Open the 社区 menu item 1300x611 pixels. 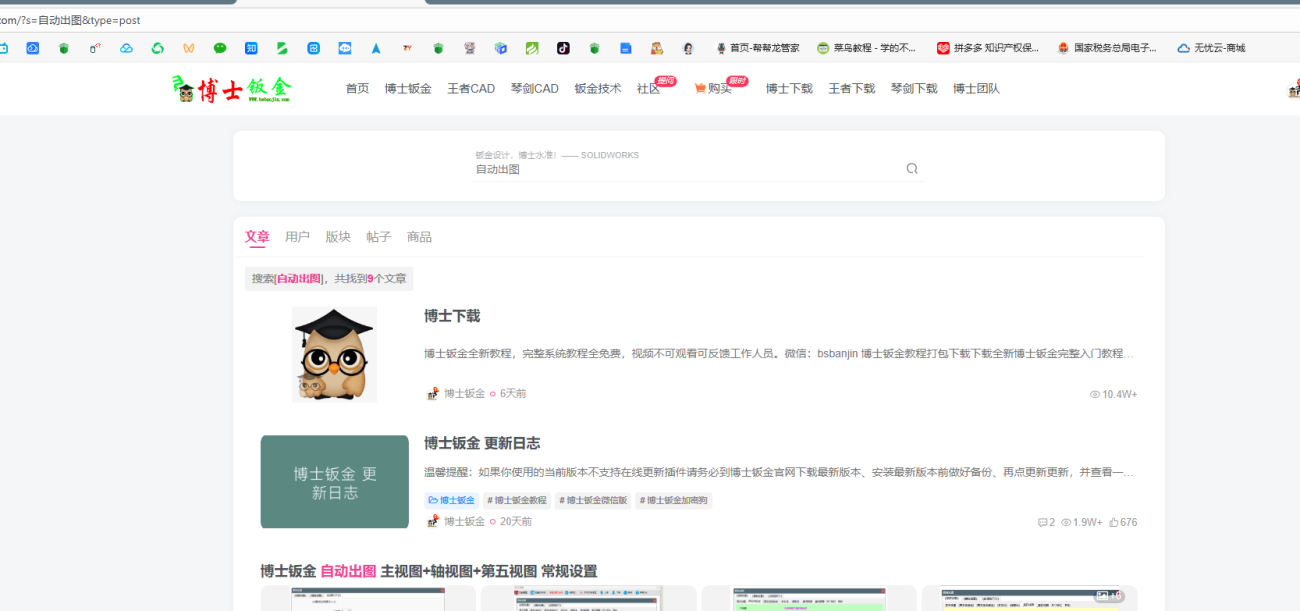[x=647, y=88]
